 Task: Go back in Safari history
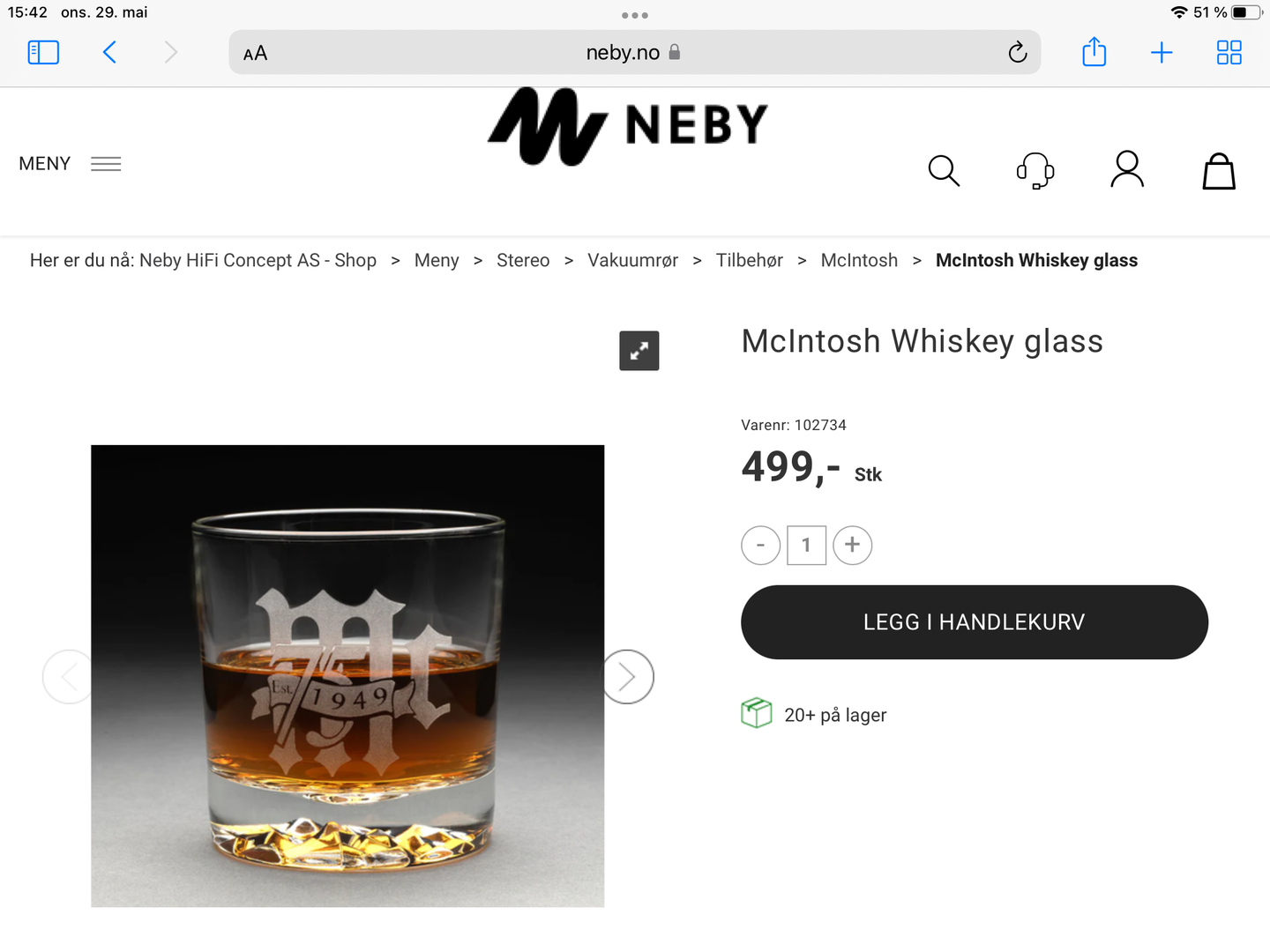point(109,53)
